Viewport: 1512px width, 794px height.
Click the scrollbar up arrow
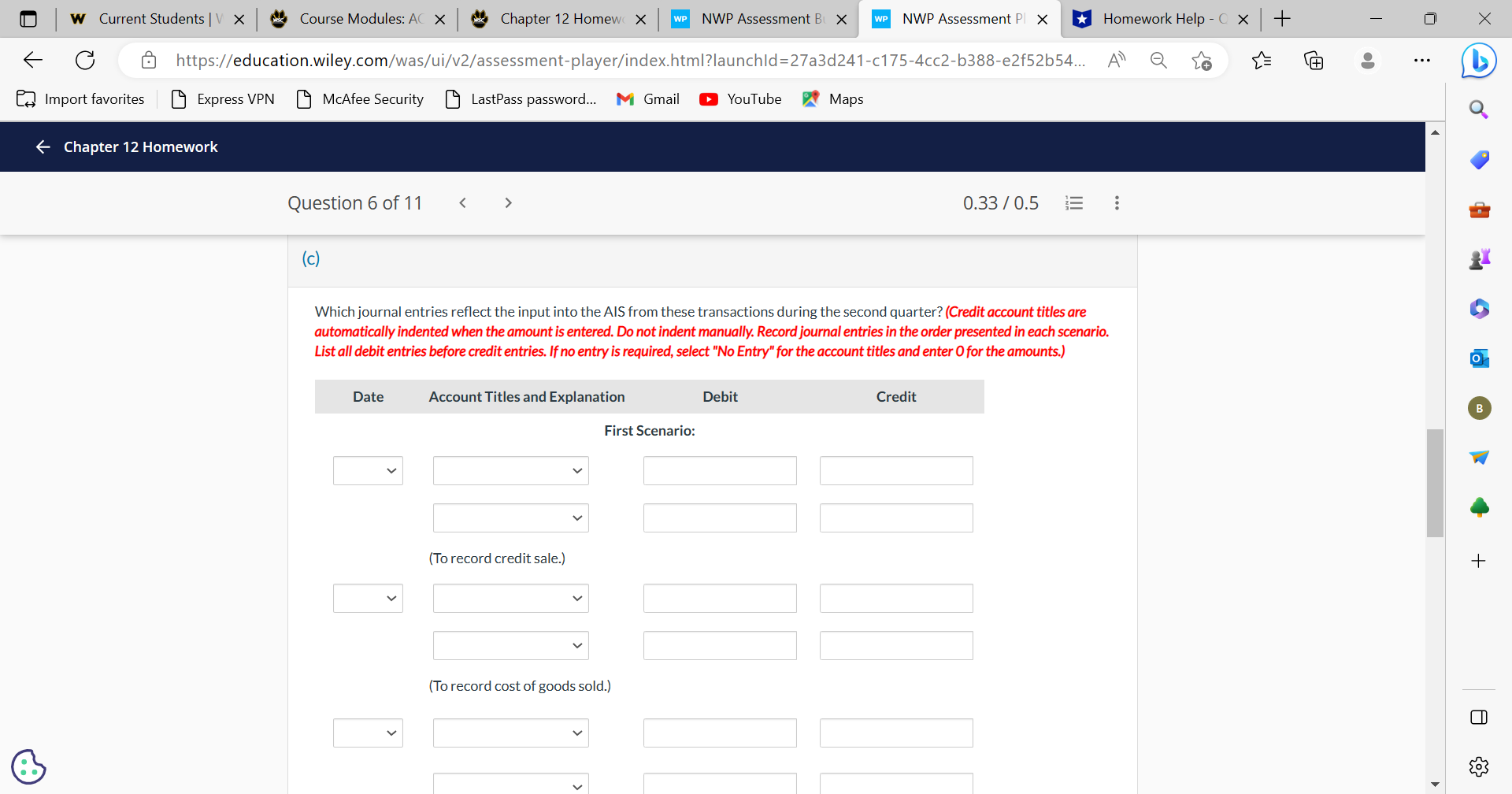[x=1435, y=132]
